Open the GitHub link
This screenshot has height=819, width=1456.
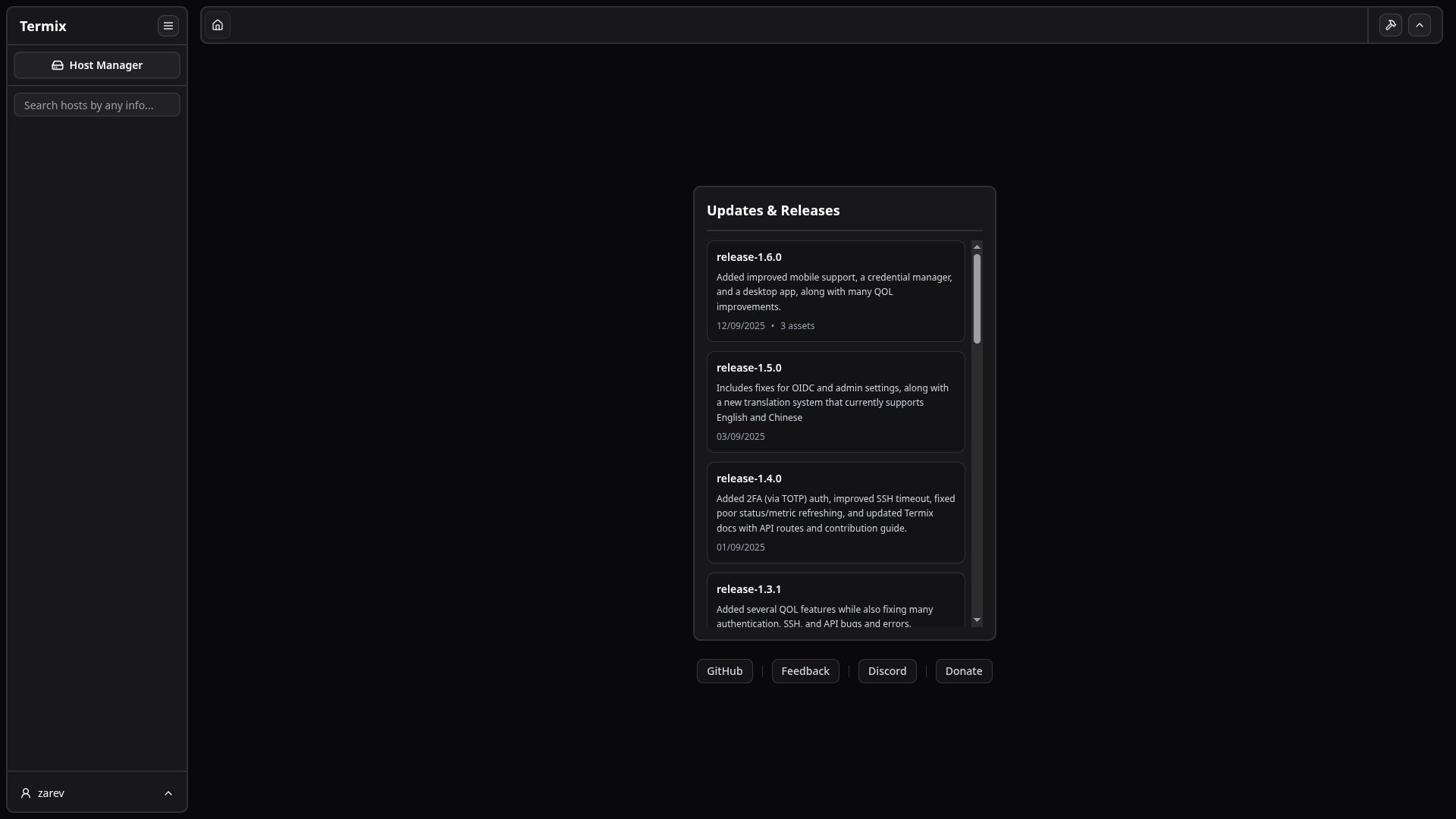[x=725, y=671]
